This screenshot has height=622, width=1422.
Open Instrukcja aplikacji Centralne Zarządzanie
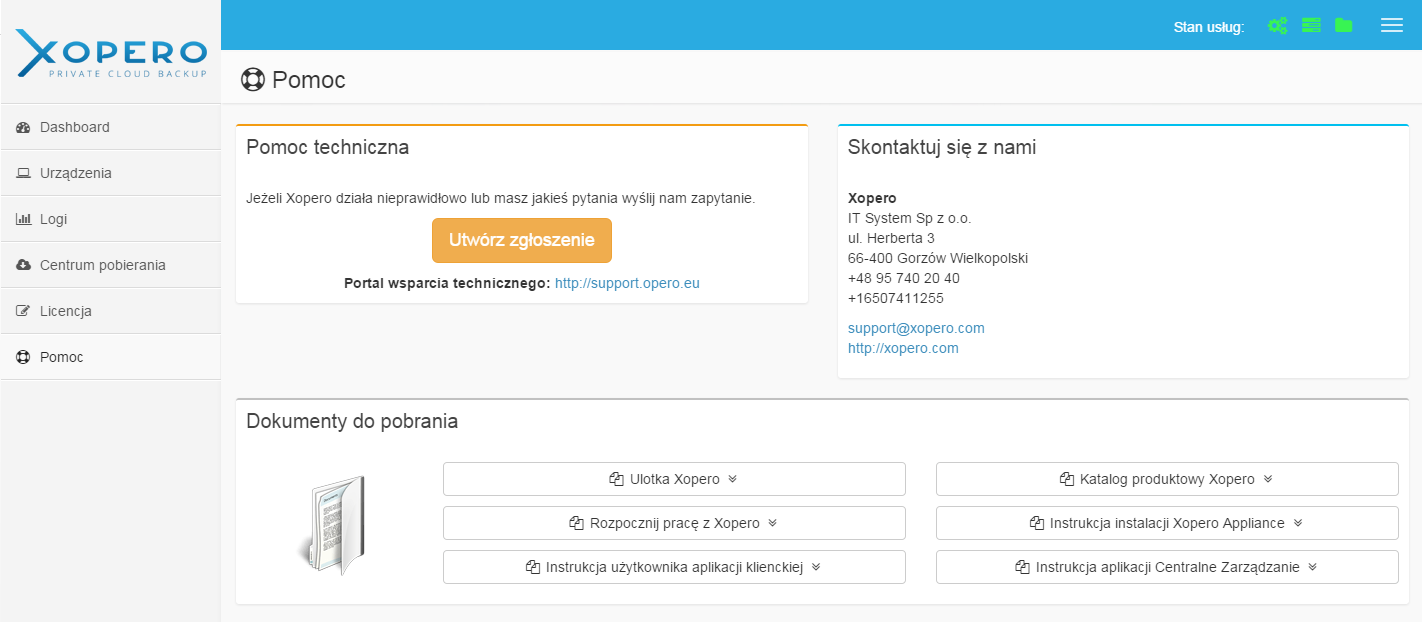pos(1167,567)
